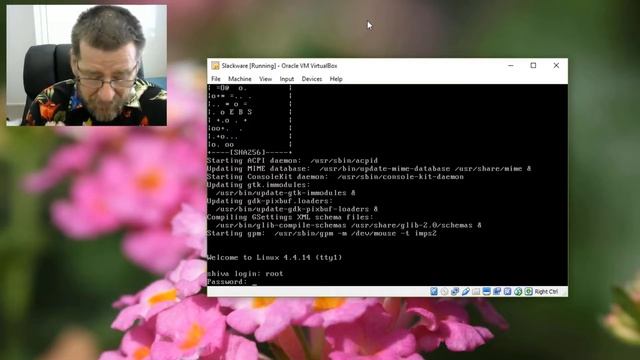Click the CPU features status icon
The image size is (640, 360).
point(507,291)
